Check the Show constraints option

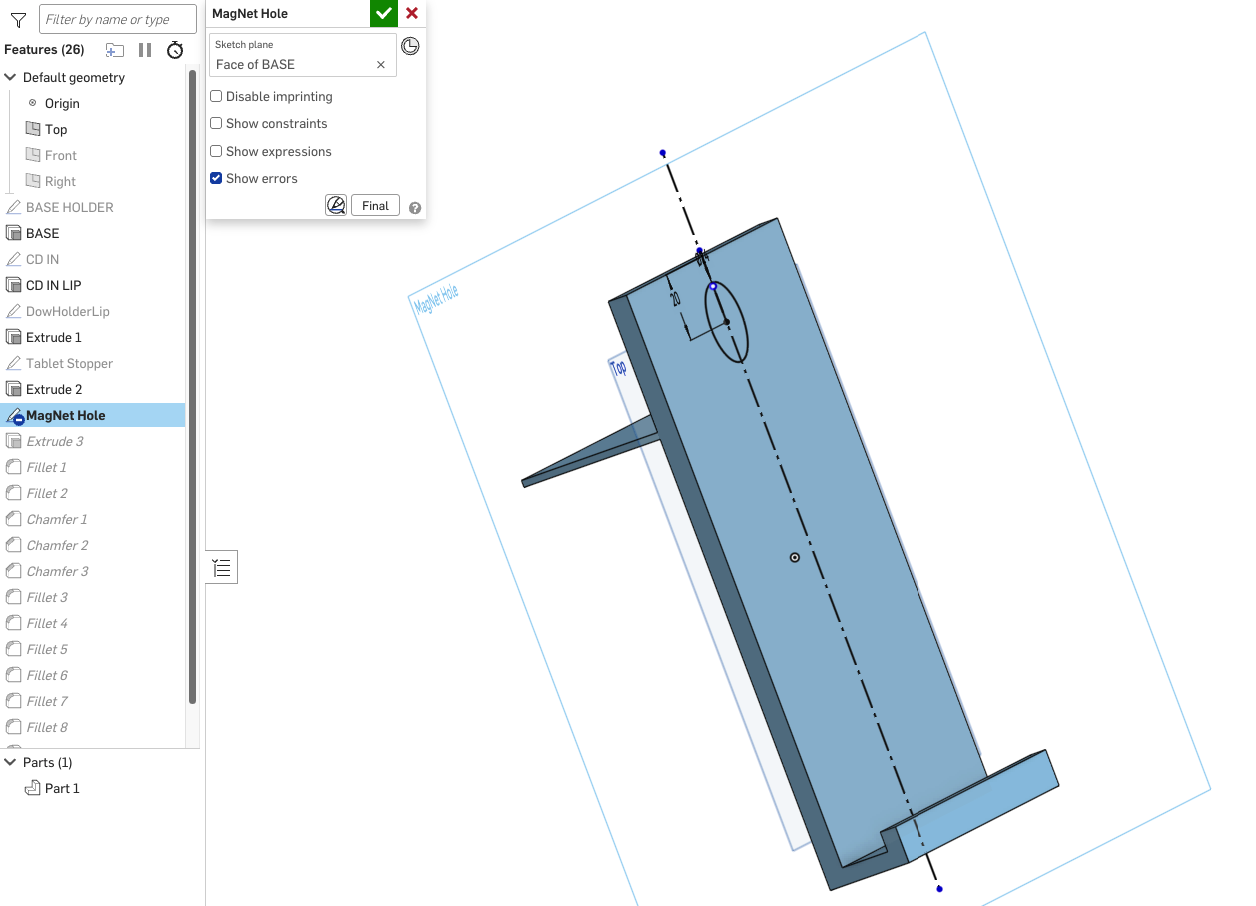tap(216, 124)
